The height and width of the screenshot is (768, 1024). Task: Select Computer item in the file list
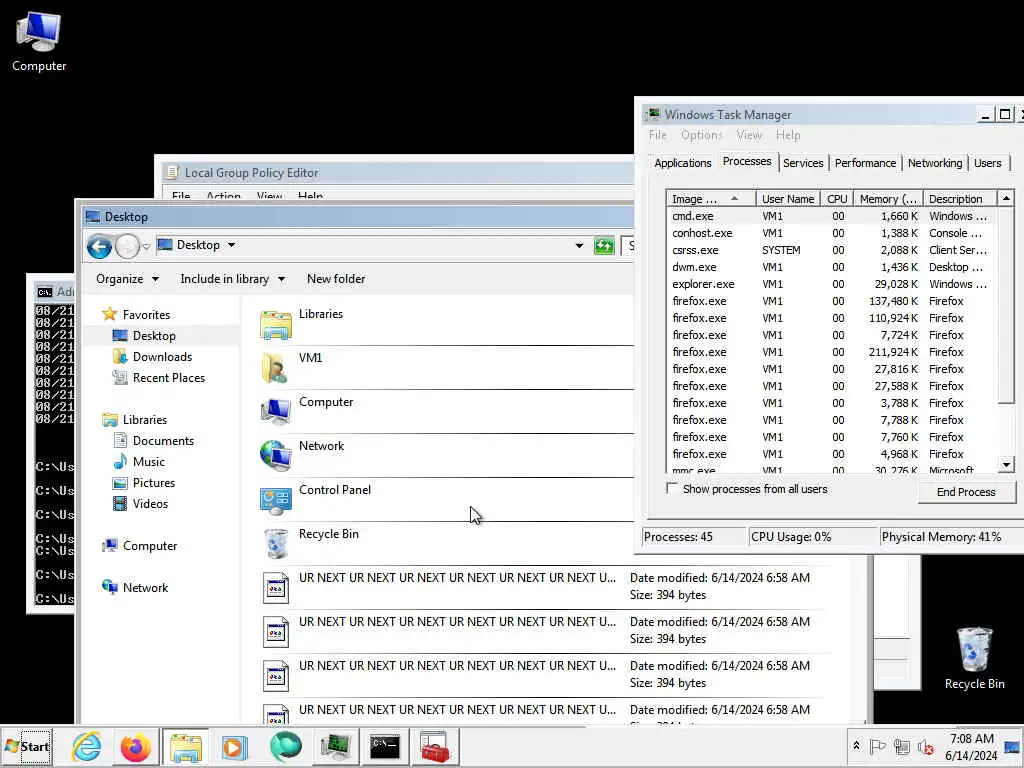445,411
